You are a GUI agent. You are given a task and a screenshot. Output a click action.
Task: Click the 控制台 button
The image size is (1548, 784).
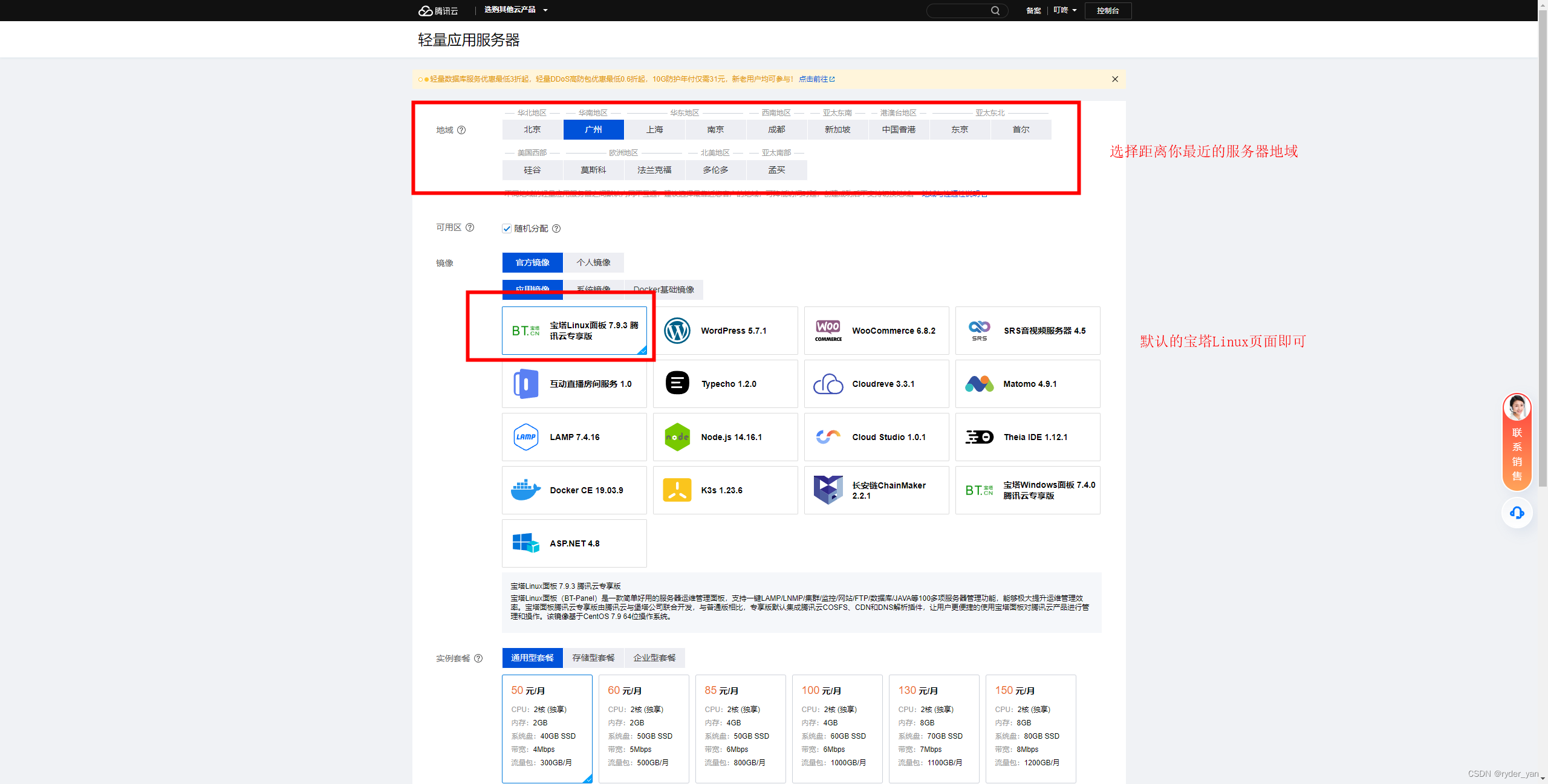coord(1108,10)
